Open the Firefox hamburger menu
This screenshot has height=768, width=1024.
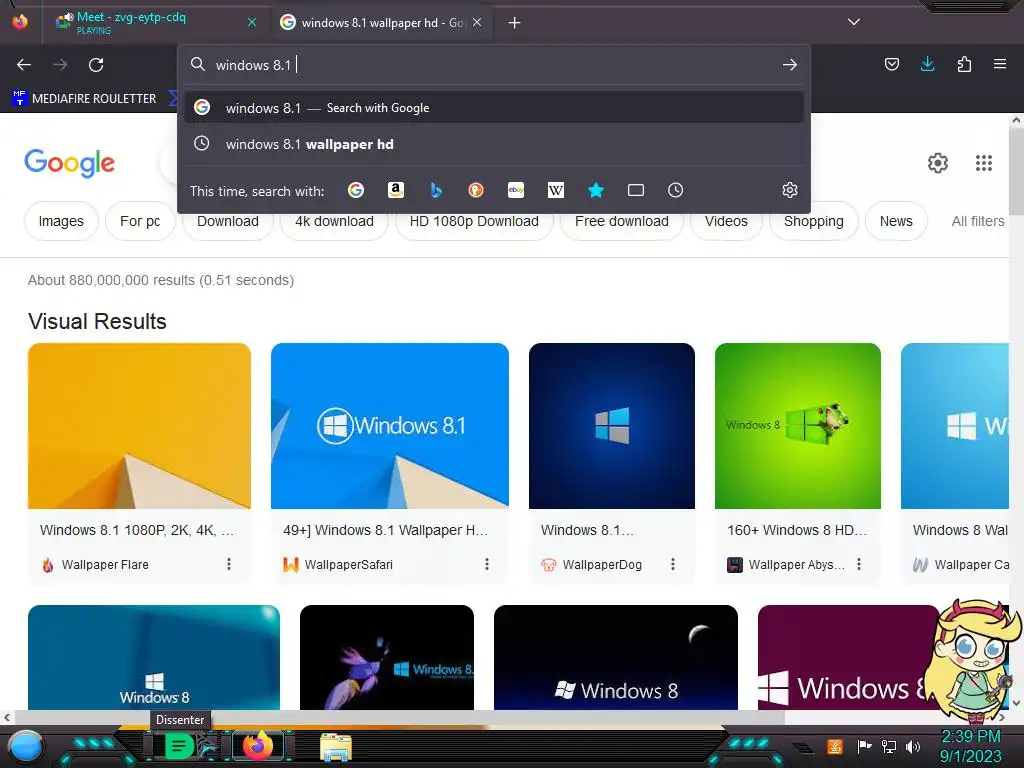click(x=999, y=64)
